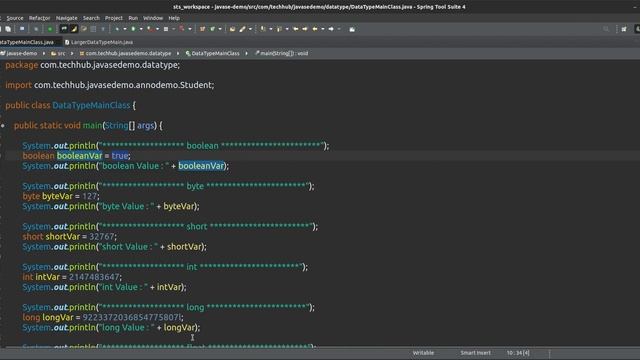The image size is (640, 360).
Task: Open the Help menu
Action: coord(174,18)
